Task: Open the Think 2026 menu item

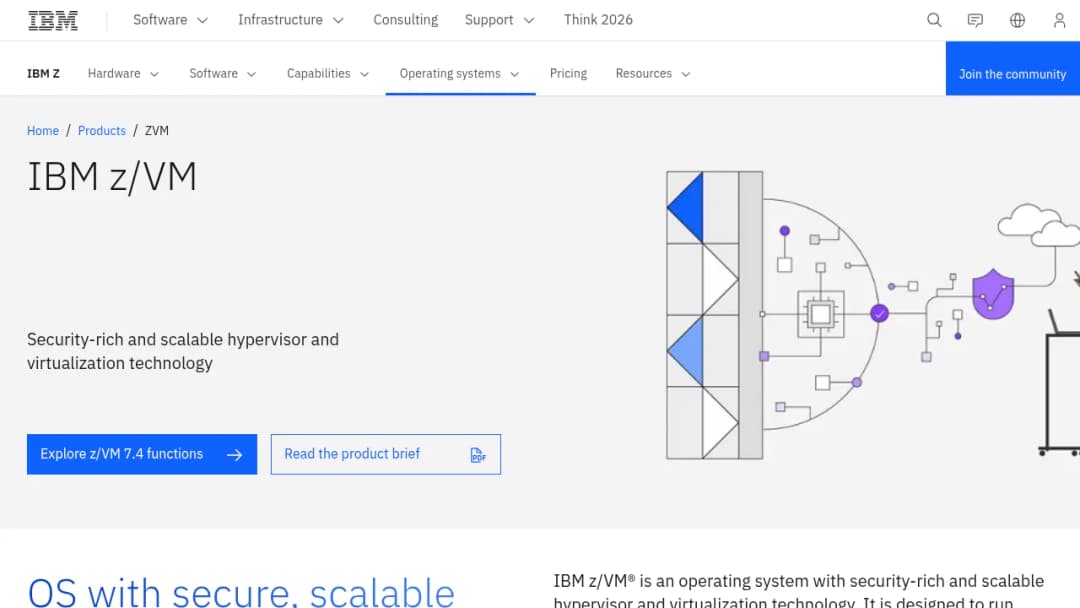Action: (x=598, y=20)
